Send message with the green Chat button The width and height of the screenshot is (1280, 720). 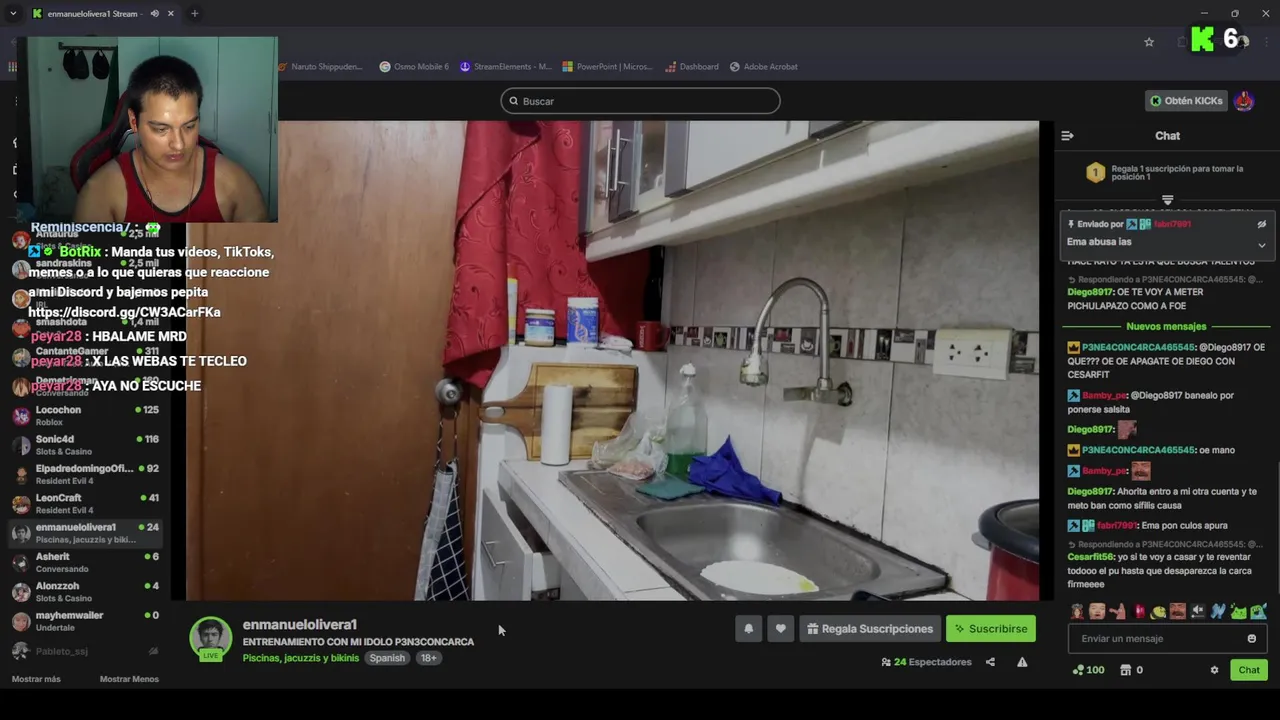[x=1249, y=670]
